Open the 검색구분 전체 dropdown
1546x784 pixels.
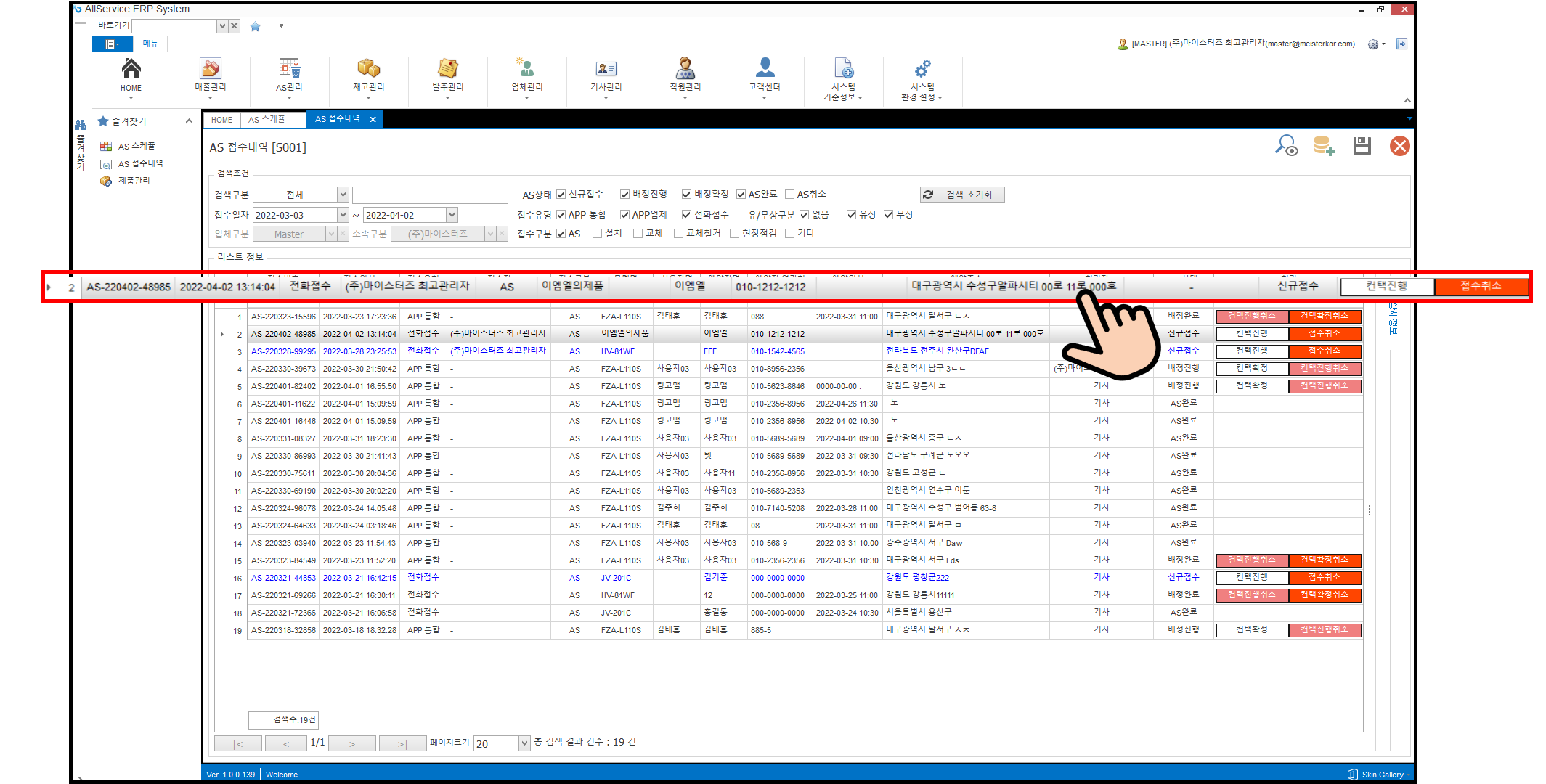342,195
